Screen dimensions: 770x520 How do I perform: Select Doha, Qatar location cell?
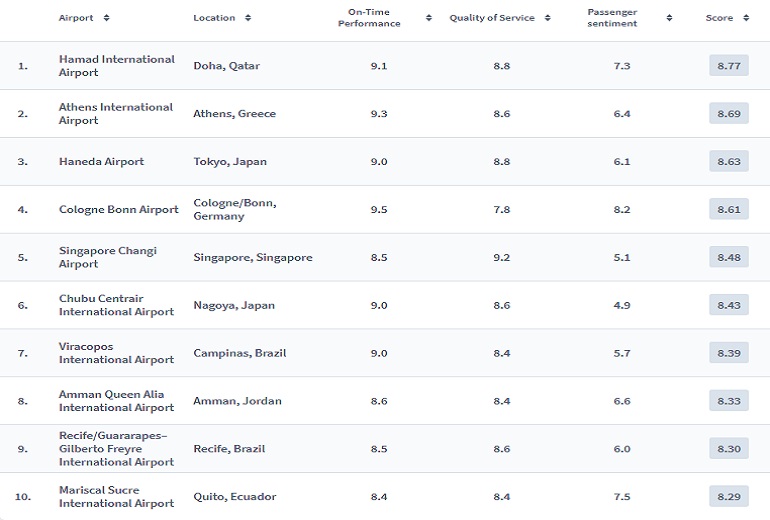(x=227, y=66)
